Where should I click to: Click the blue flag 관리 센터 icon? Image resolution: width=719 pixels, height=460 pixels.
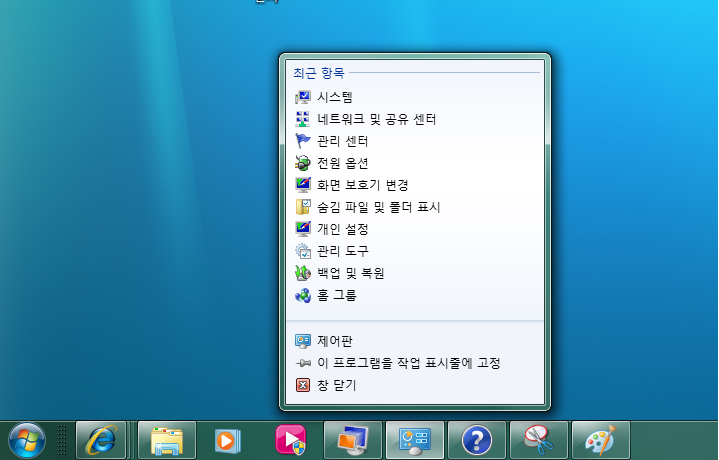coord(303,141)
